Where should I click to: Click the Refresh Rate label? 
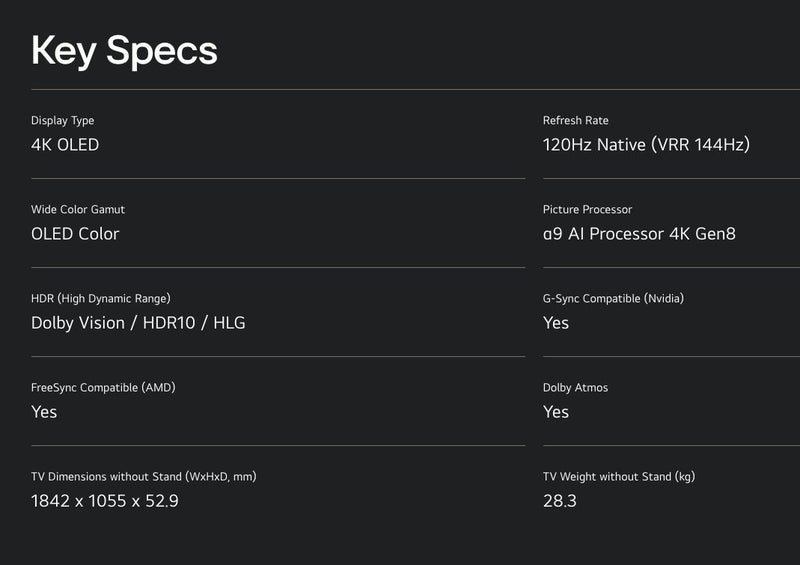tap(575, 121)
